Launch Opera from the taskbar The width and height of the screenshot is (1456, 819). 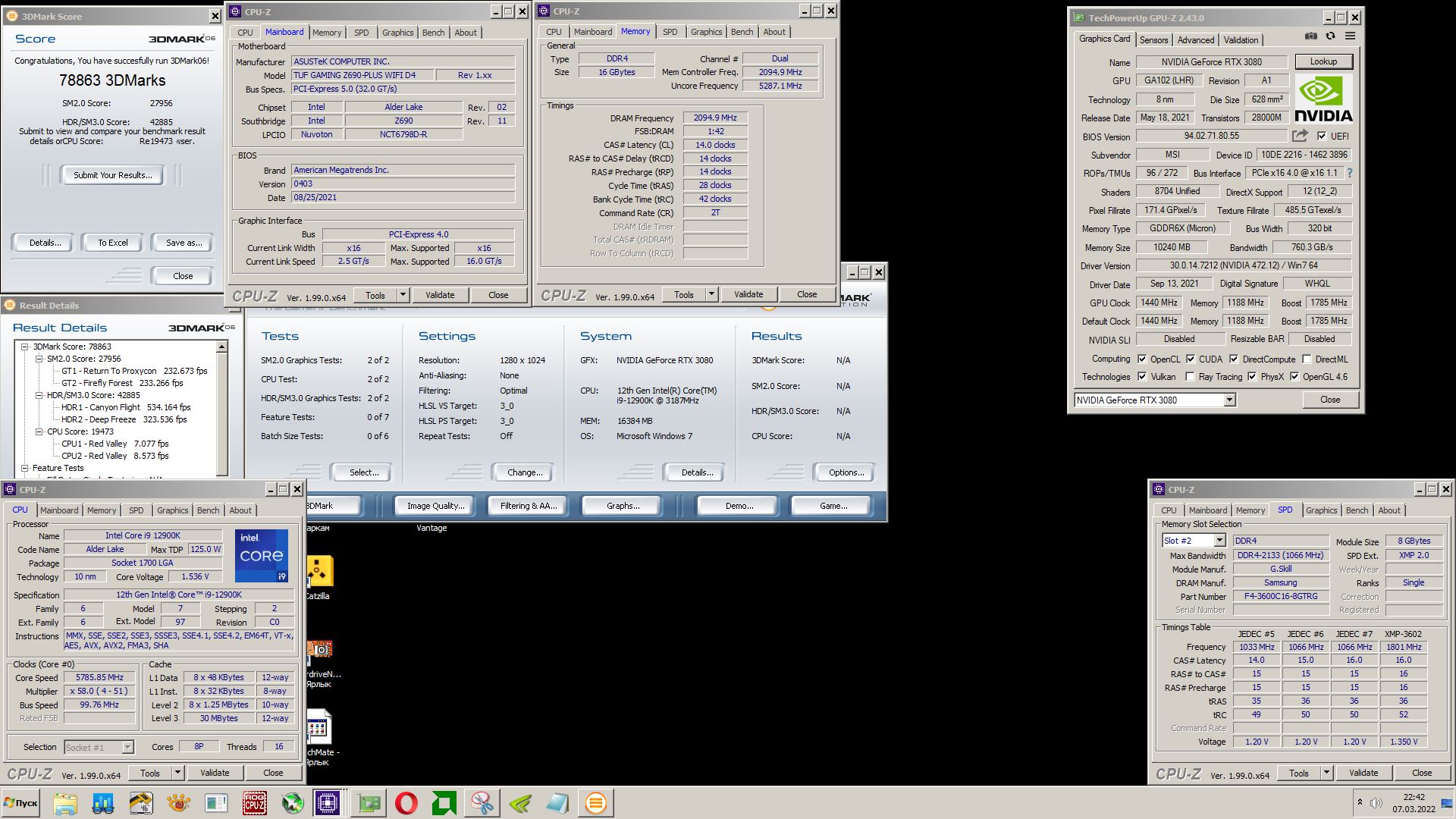click(x=406, y=803)
